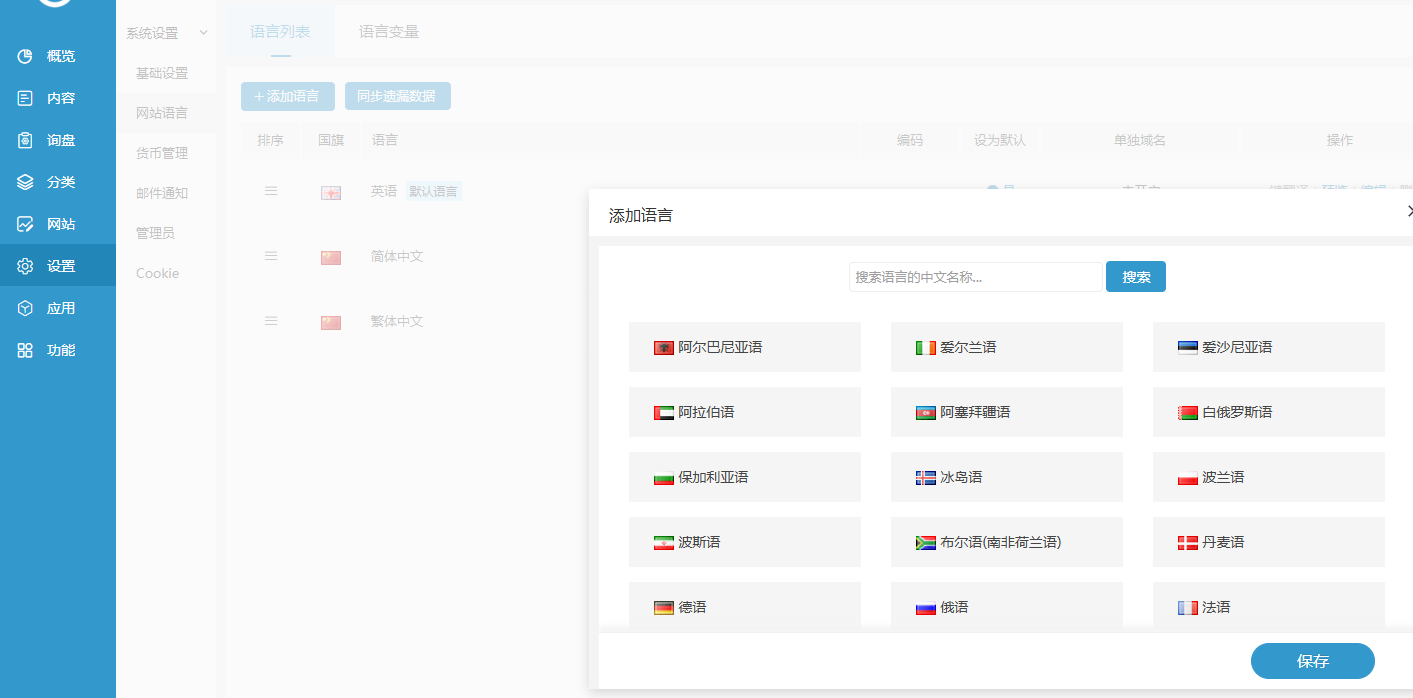Screen dimensions: 1413x698
Task: Focus the language name search field
Action: (x=975, y=277)
